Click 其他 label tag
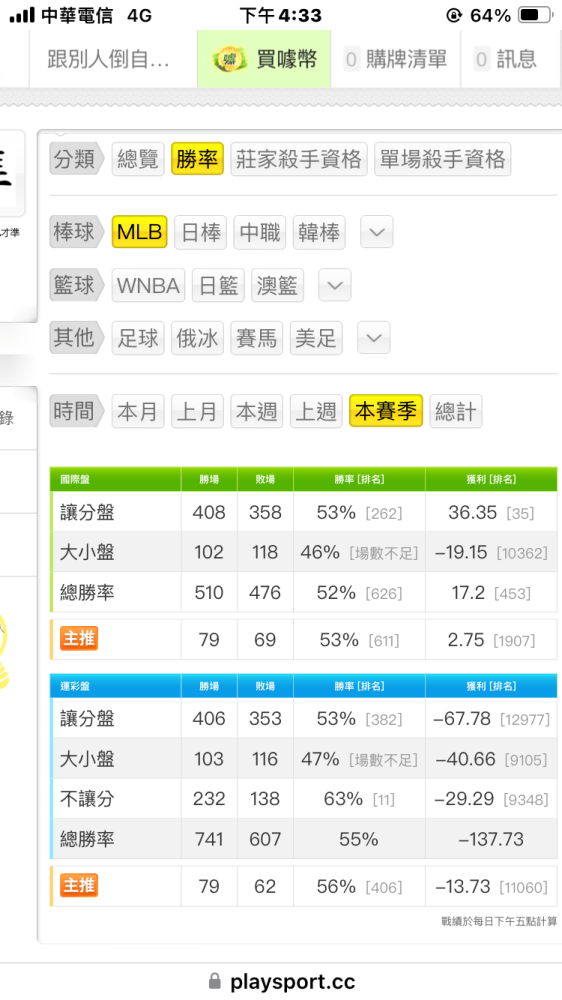 [x=75, y=338]
